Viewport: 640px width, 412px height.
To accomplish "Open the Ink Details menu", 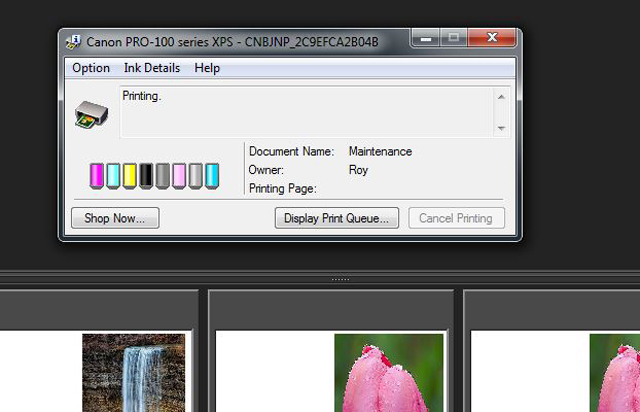I will pos(152,68).
